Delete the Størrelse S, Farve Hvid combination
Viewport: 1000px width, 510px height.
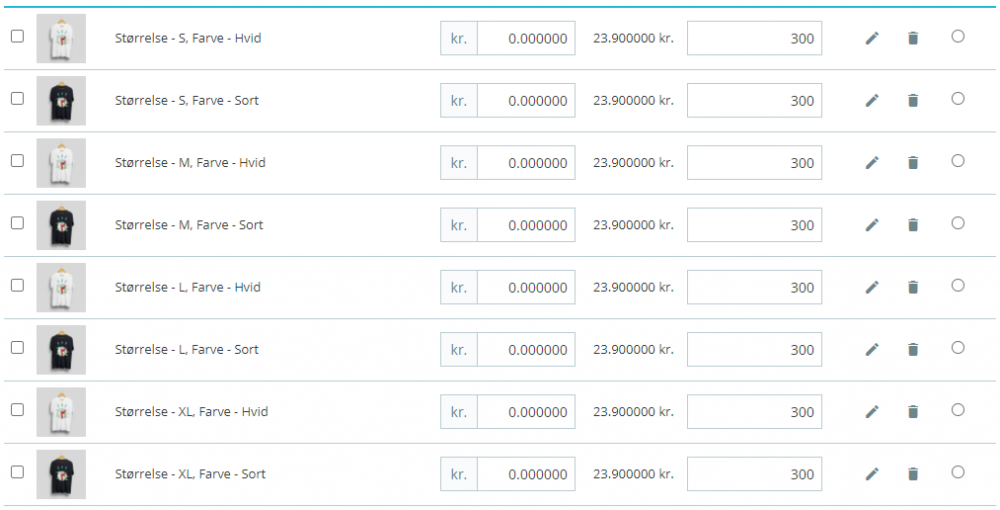[x=912, y=38]
